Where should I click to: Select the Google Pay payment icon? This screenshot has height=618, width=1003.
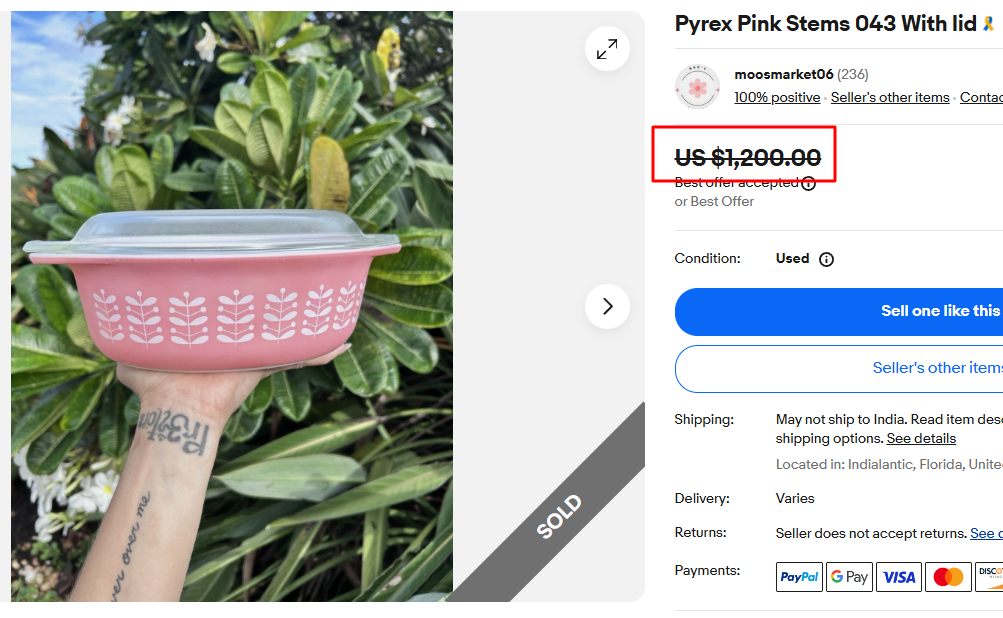[848, 576]
